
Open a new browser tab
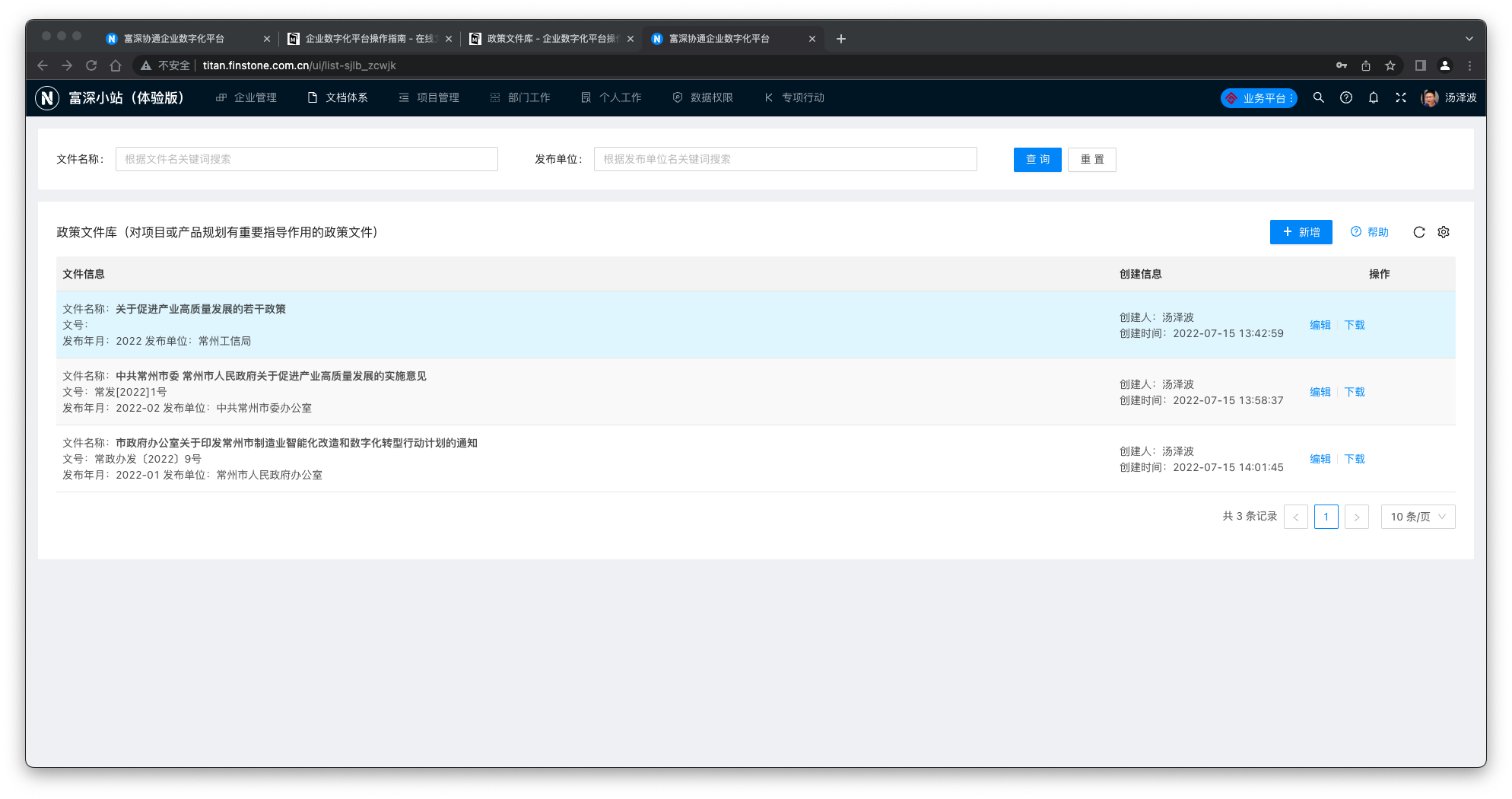click(x=841, y=39)
